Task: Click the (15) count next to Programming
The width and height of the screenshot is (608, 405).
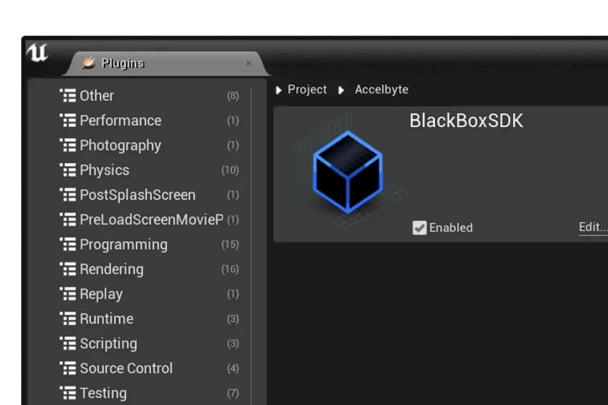Action: coord(230,244)
